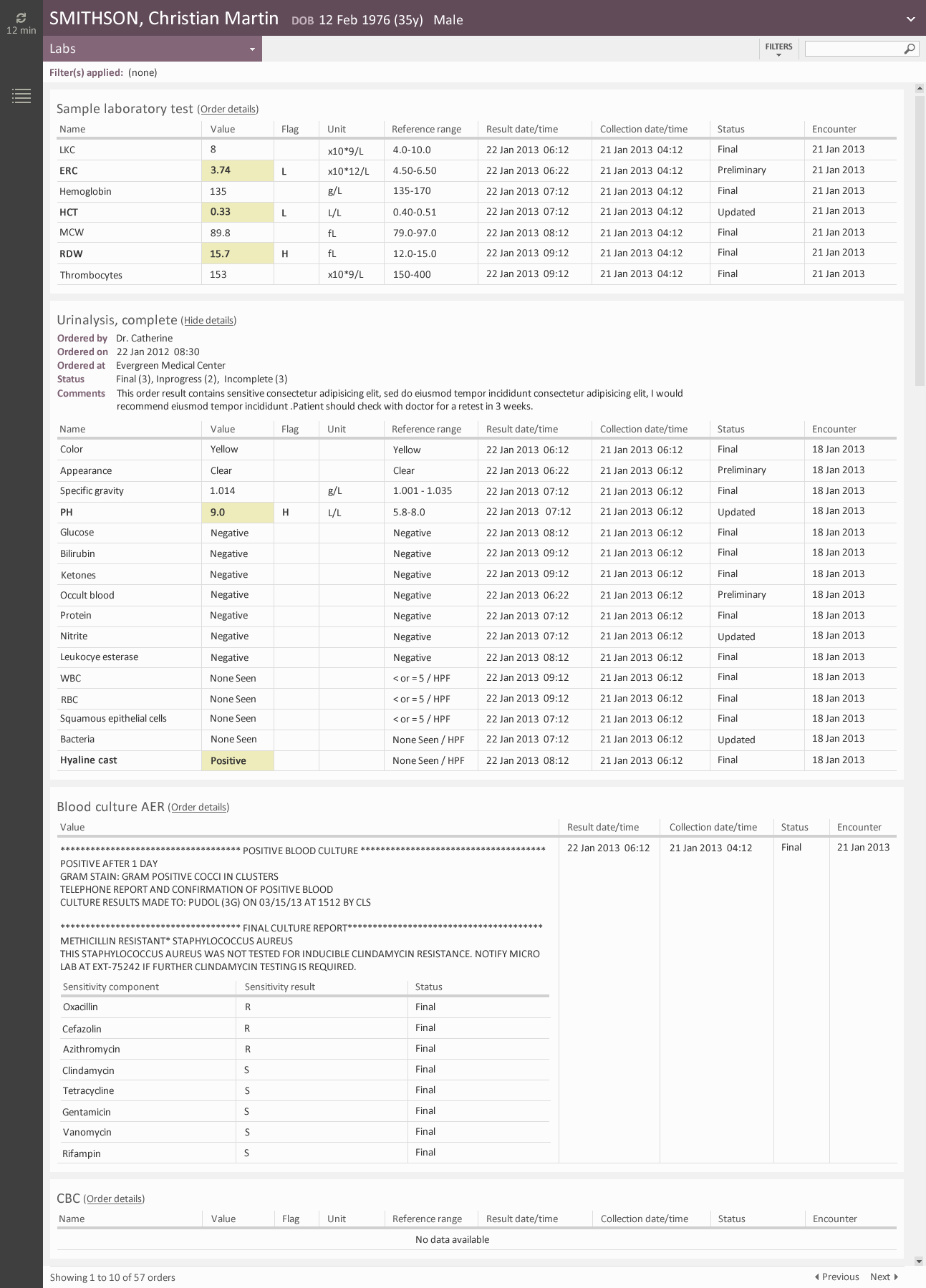926x1288 pixels.
Task: Click the Nitrite row name
Action: 74,636
